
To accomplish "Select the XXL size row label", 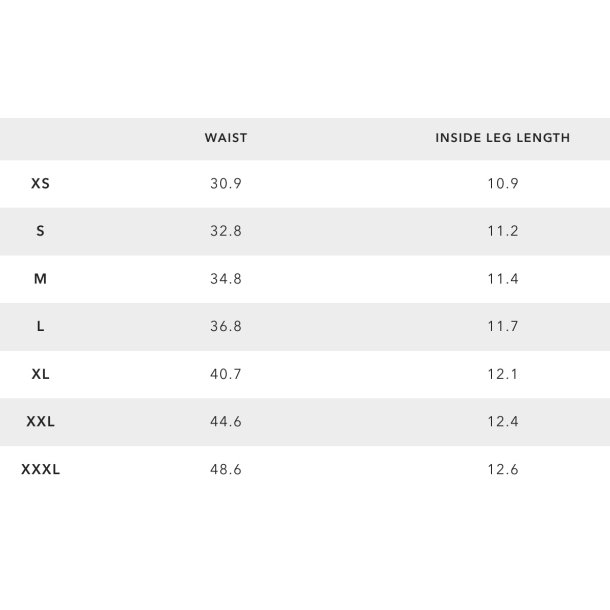I will point(40,422).
